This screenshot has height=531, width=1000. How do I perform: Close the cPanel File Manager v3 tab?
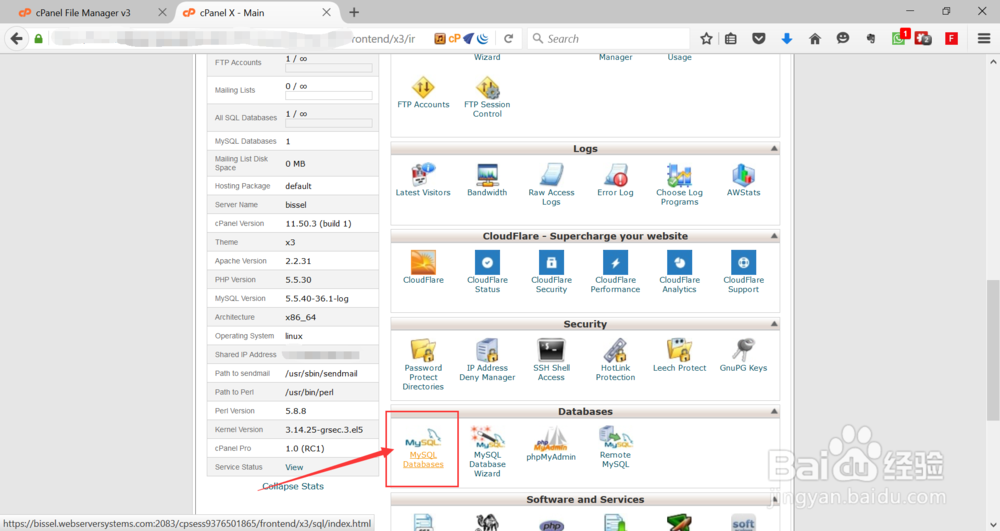click(162, 12)
